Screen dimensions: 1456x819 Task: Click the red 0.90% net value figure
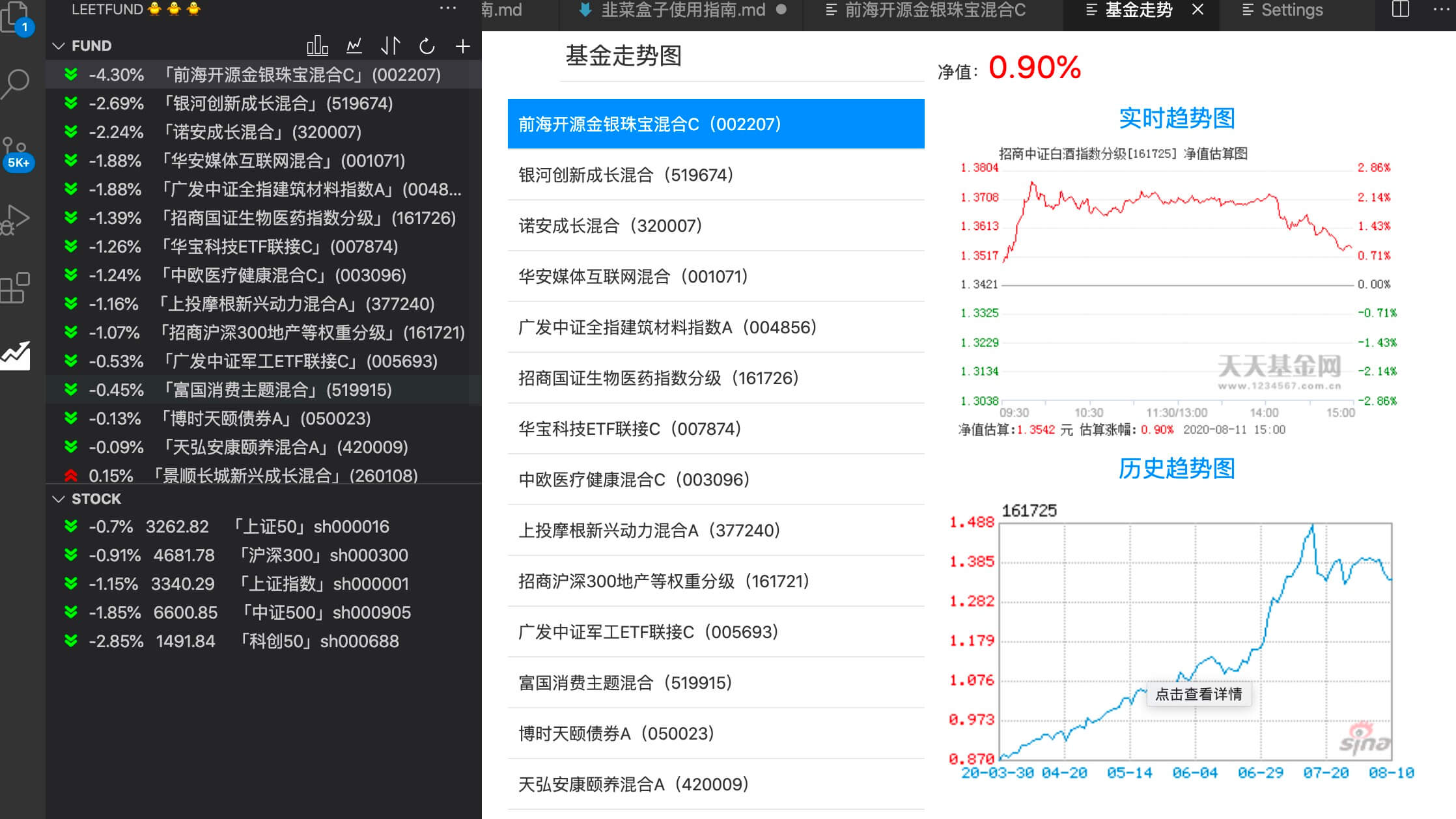click(1035, 68)
